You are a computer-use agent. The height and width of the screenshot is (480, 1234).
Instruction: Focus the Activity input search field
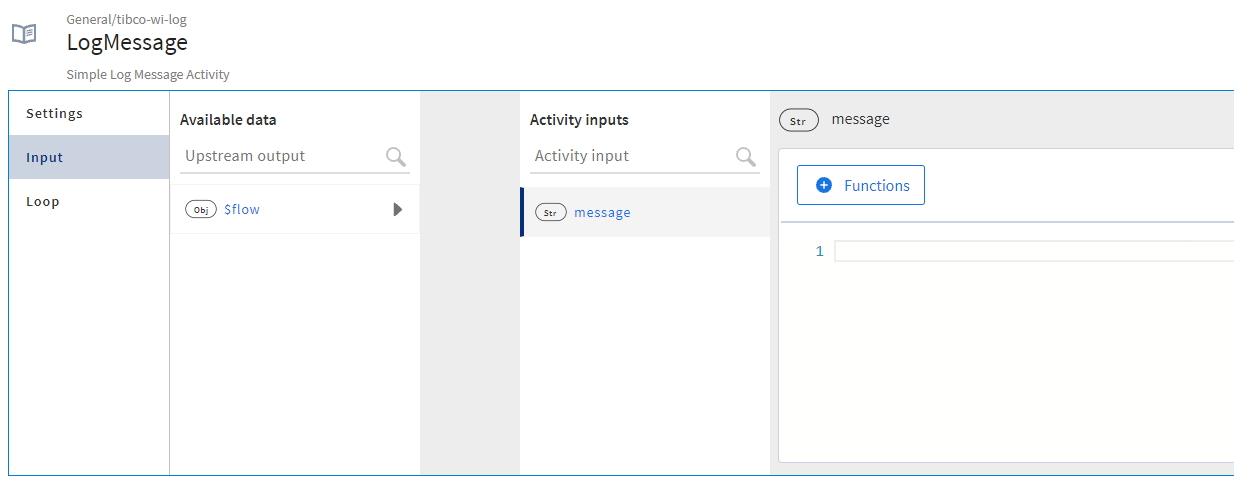coord(630,157)
